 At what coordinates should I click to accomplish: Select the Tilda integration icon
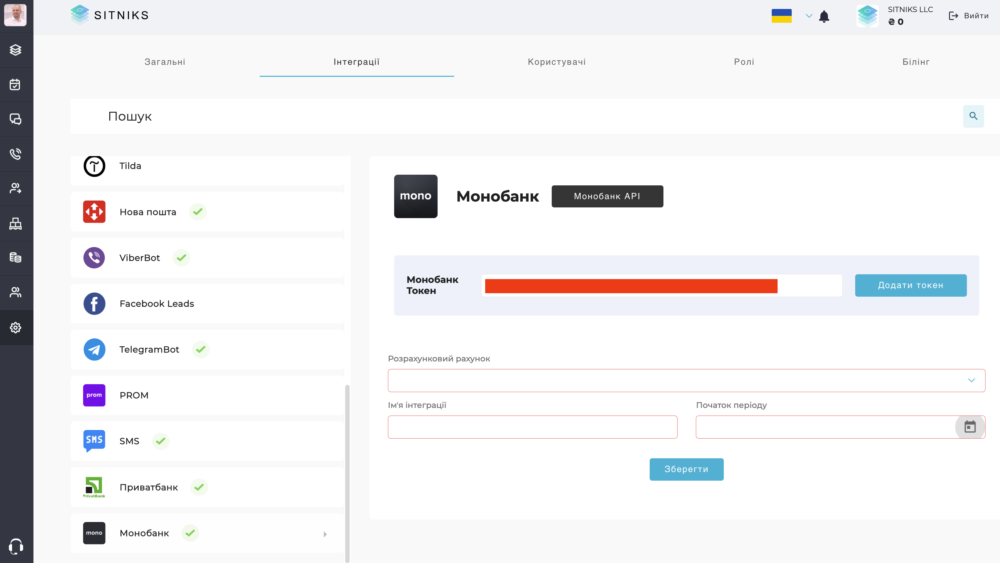(x=94, y=166)
